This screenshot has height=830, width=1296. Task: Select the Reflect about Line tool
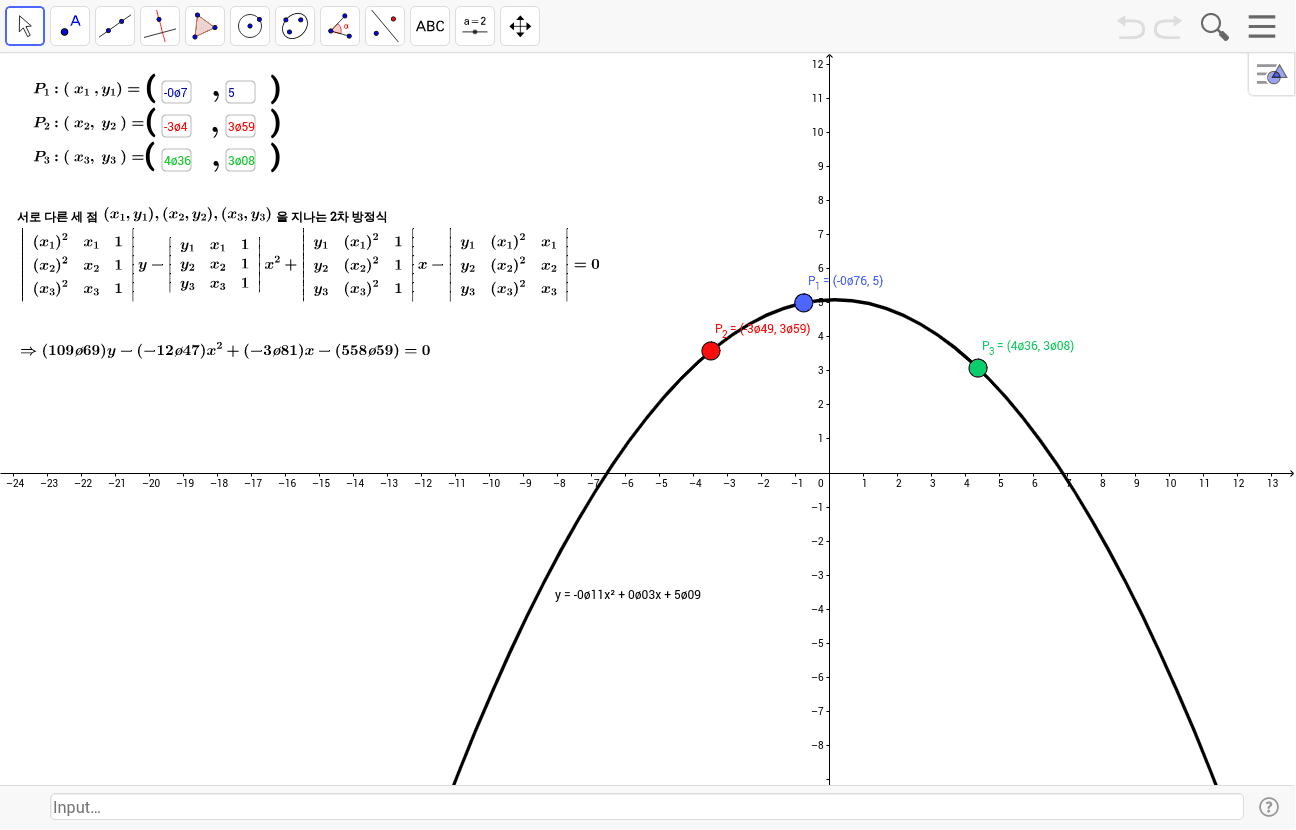(x=384, y=26)
